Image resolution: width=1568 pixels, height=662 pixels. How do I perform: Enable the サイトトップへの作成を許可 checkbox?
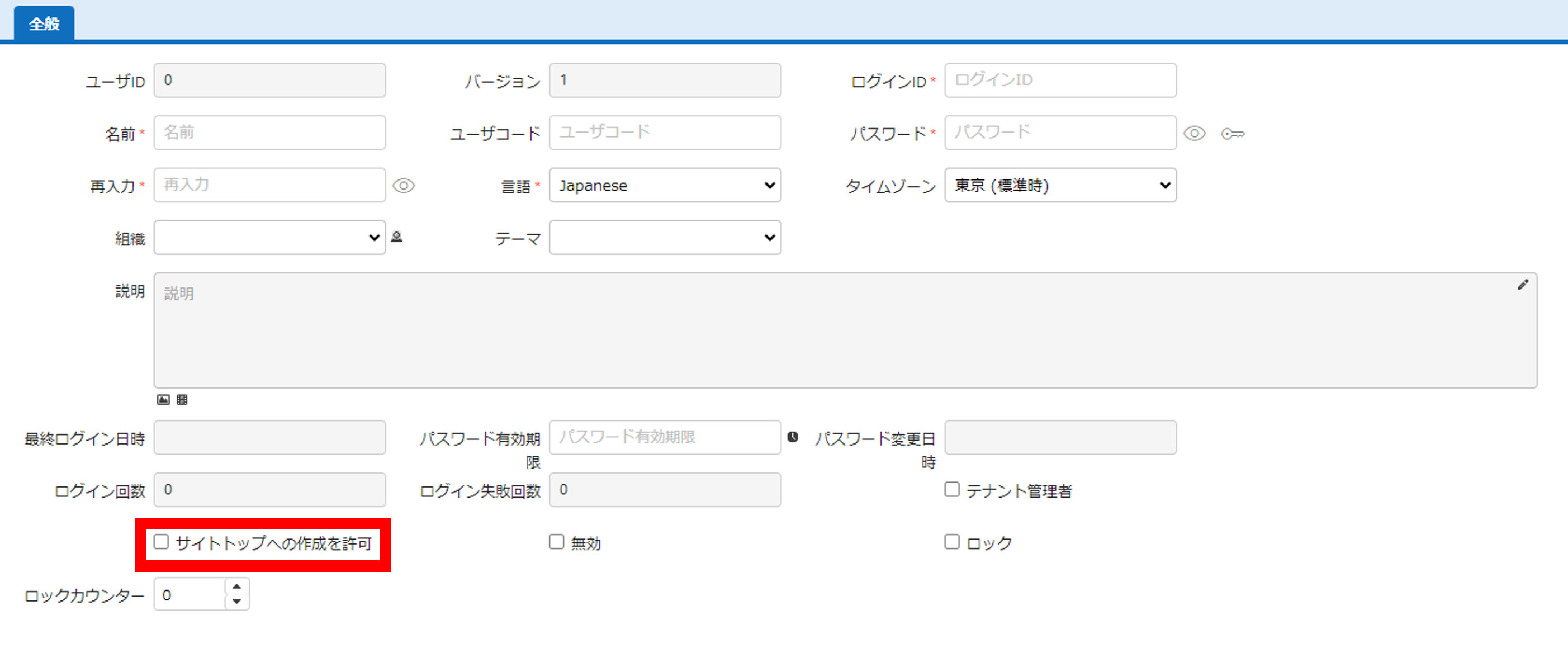coord(162,541)
